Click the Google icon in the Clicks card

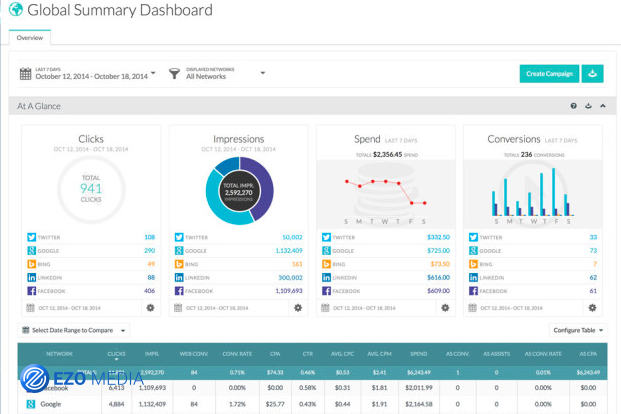click(31, 251)
